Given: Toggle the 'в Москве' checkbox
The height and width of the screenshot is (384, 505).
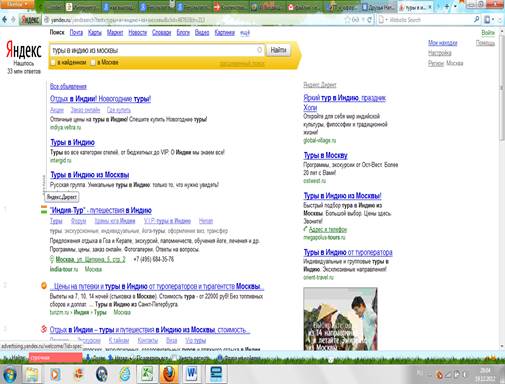Looking at the screenshot, I should [93, 62].
